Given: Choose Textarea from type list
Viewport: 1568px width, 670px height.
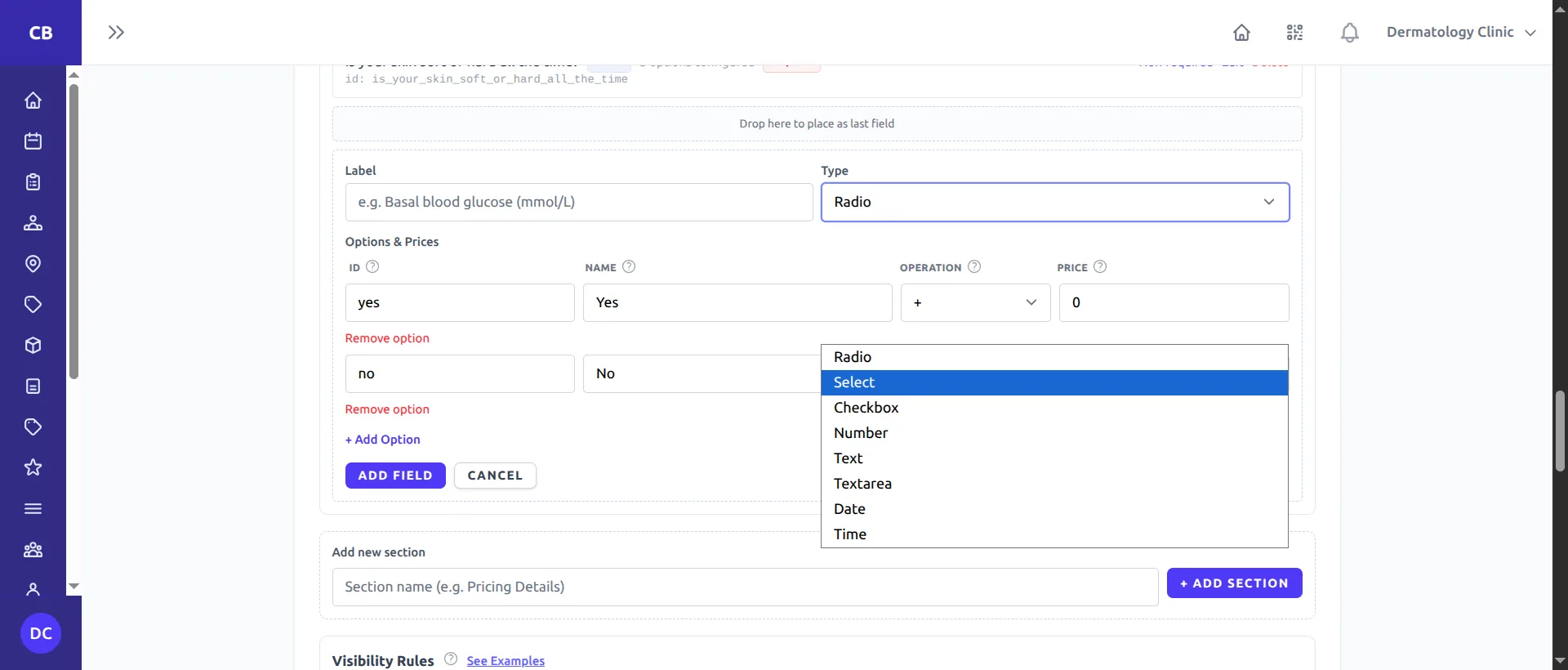Looking at the screenshot, I should pyautogui.click(x=1054, y=484).
